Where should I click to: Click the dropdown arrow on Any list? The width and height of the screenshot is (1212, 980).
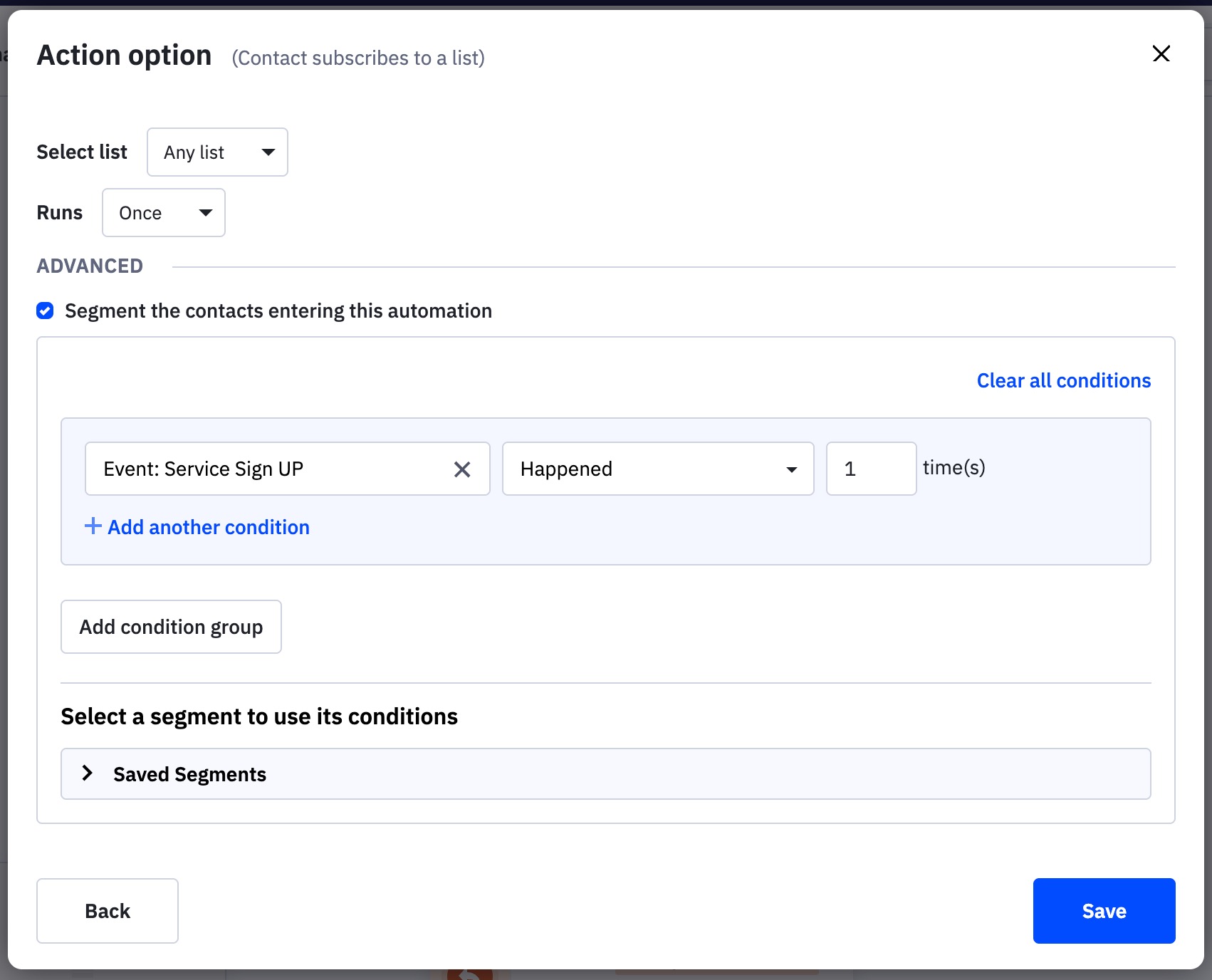coord(268,152)
